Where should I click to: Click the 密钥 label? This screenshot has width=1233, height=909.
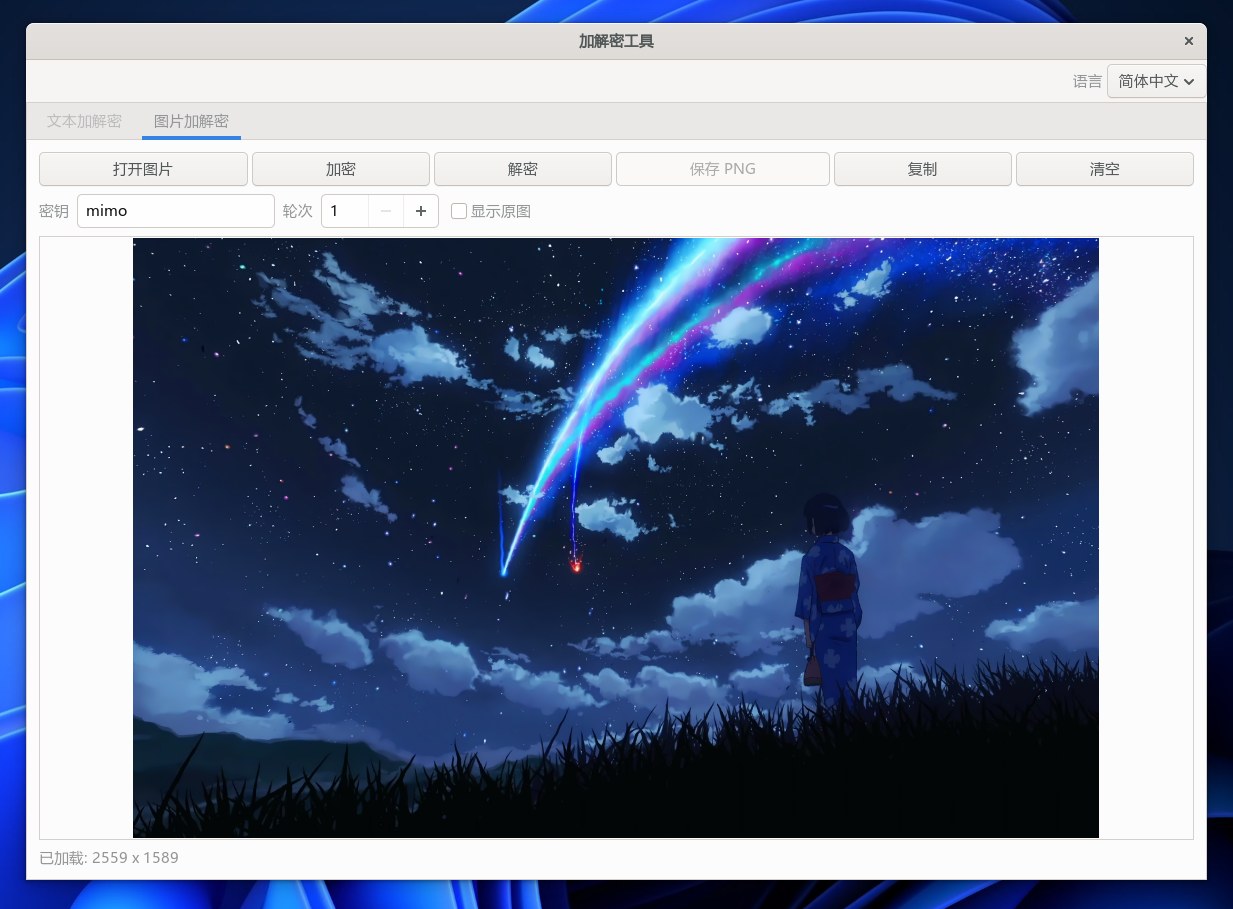[x=54, y=211]
